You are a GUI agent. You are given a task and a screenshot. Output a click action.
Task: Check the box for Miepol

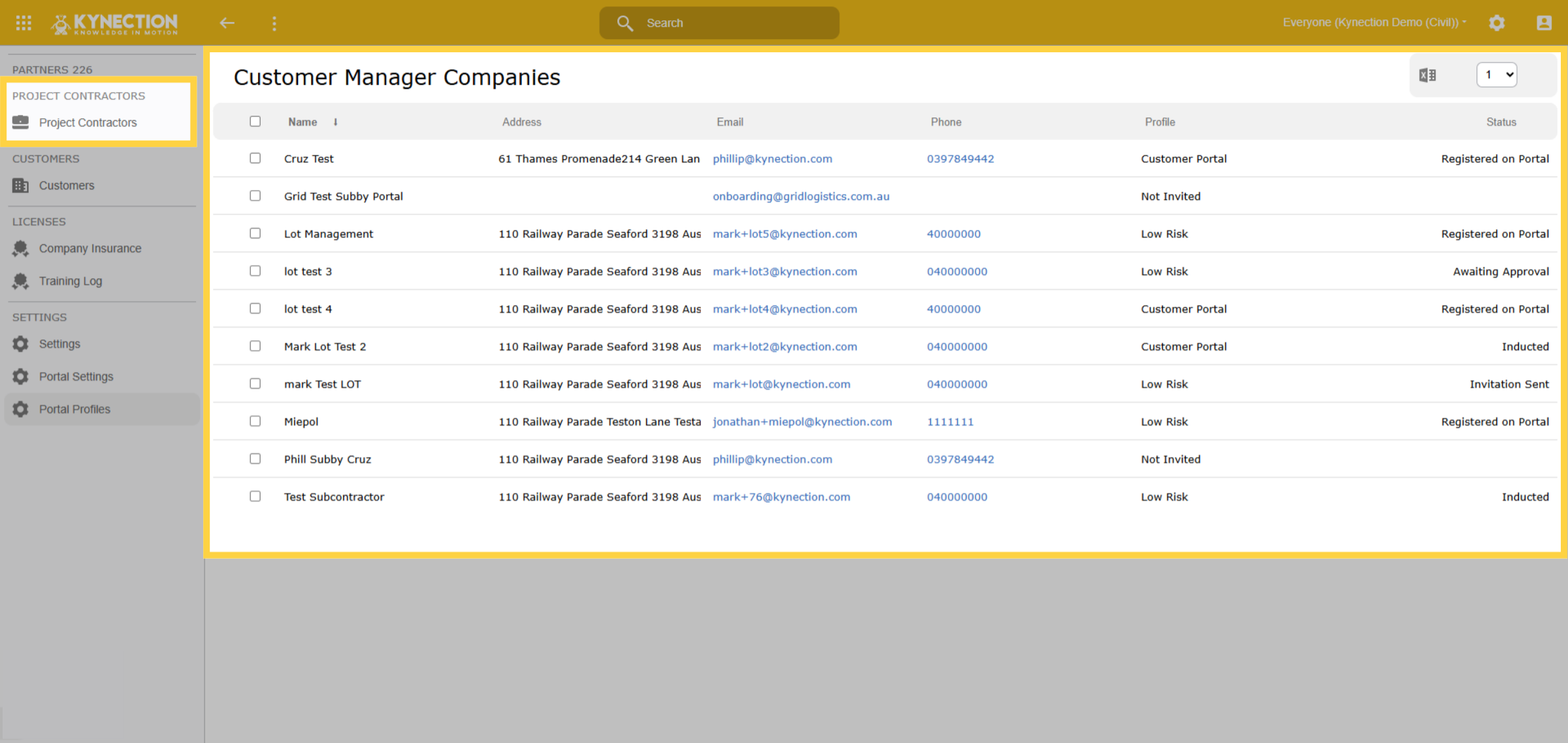255,421
